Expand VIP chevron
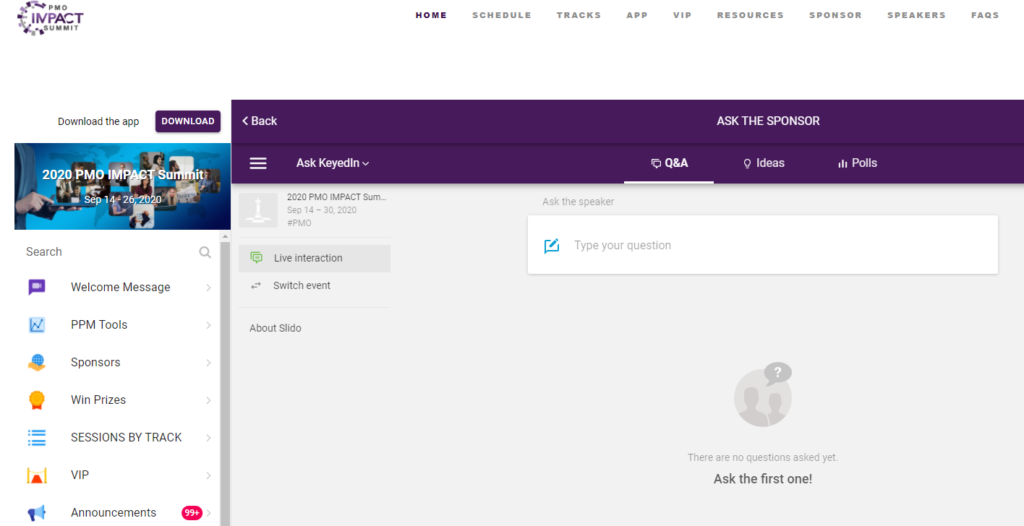 click(x=208, y=475)
